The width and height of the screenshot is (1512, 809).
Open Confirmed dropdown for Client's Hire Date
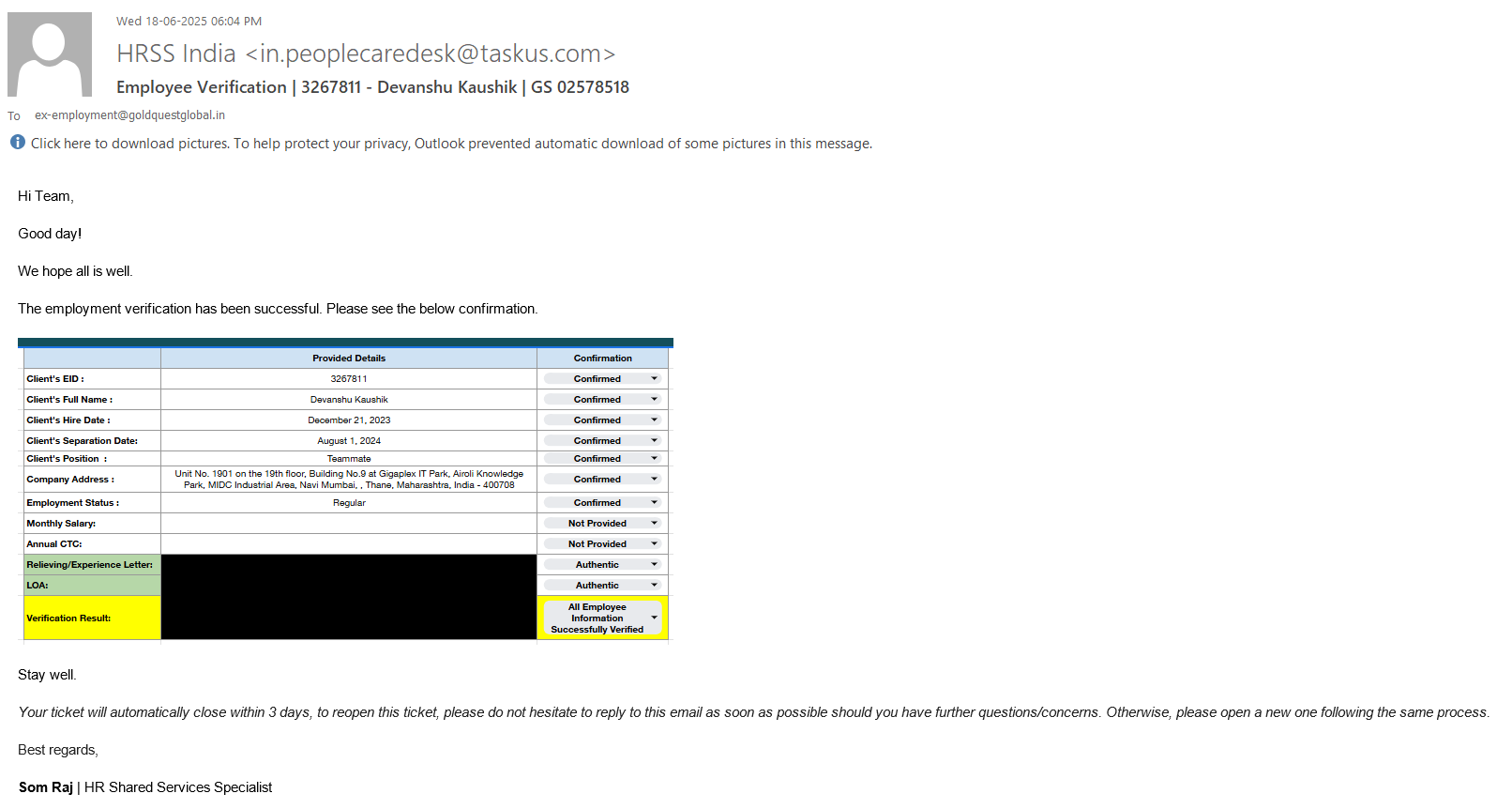[x=602, y=420]
